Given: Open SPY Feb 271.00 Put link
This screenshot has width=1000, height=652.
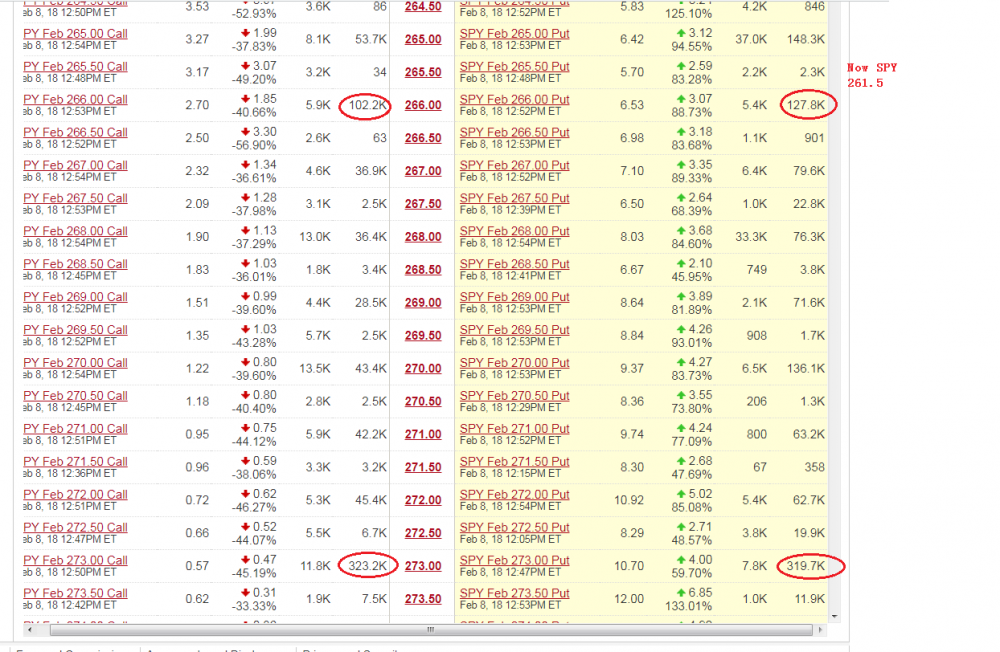Looking at the screenshot, I should [x=515, y=429].
